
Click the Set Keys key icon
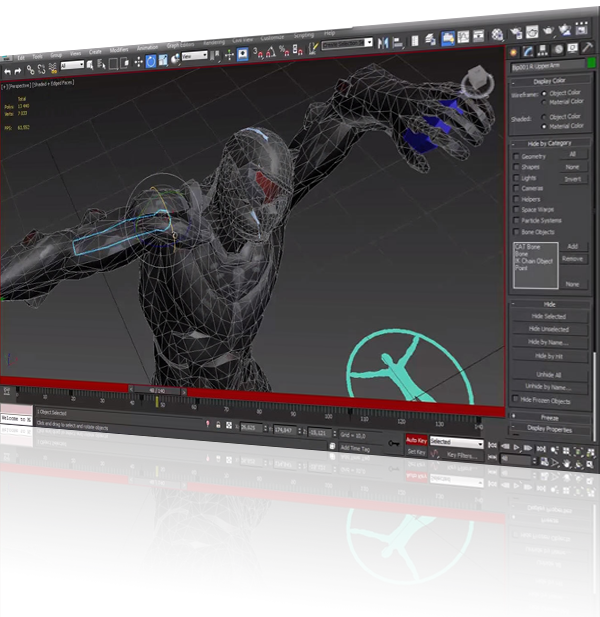click(x=393, y=443)
